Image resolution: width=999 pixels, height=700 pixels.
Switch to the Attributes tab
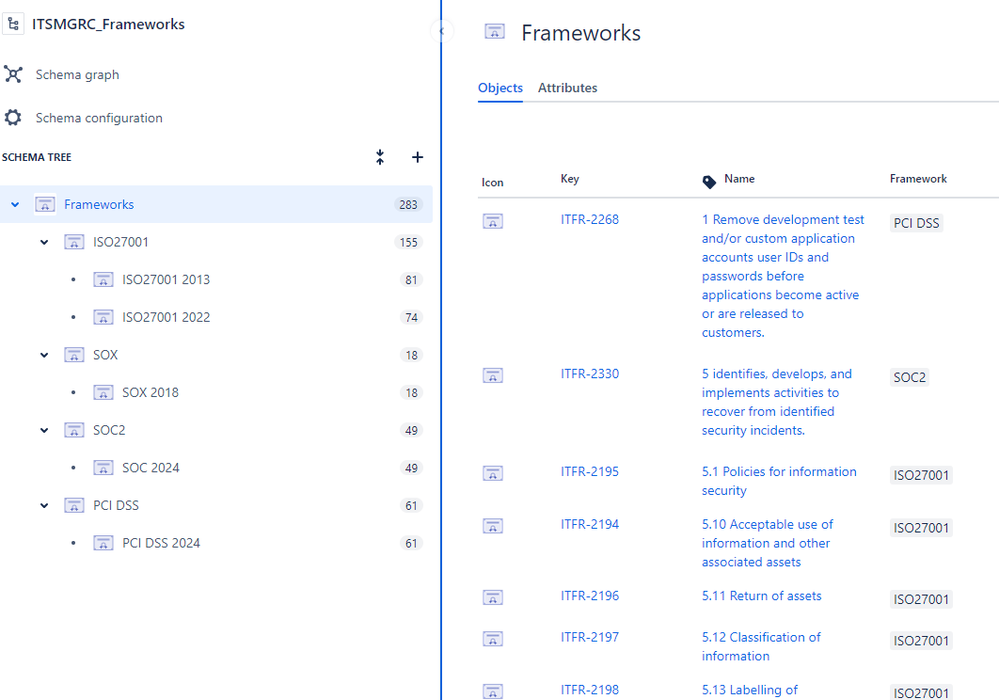[567, 88]
